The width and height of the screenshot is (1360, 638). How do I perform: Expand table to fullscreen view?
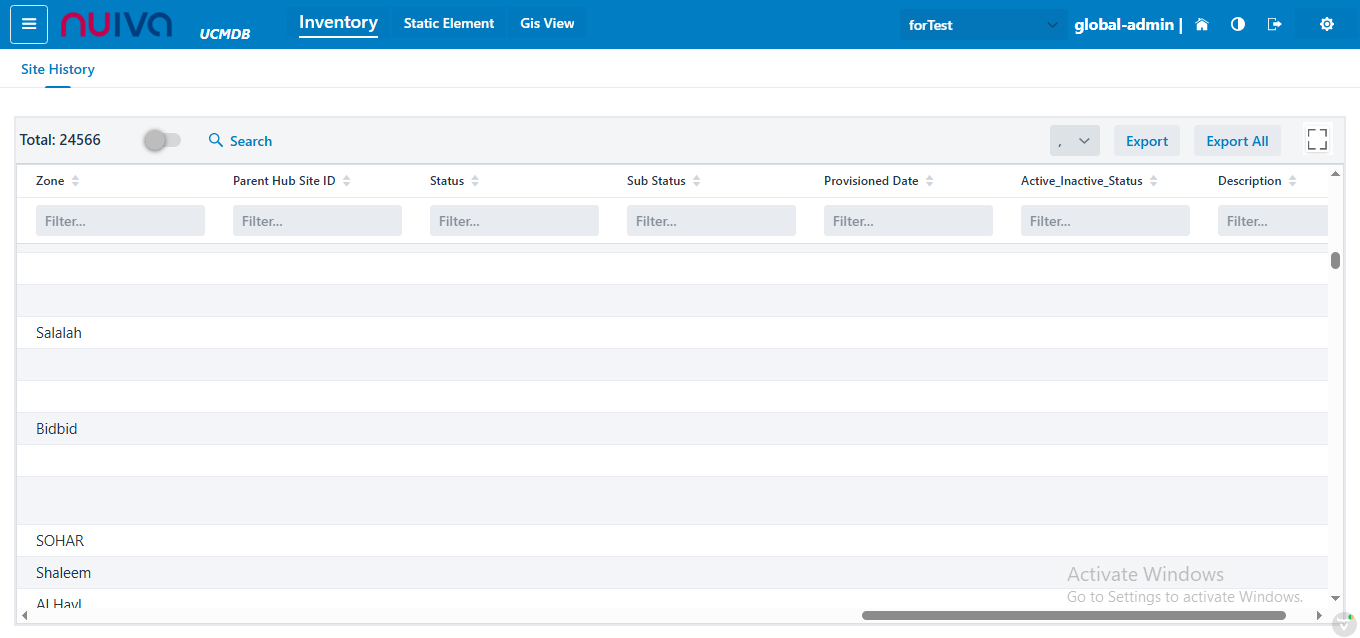(1317, 140)
